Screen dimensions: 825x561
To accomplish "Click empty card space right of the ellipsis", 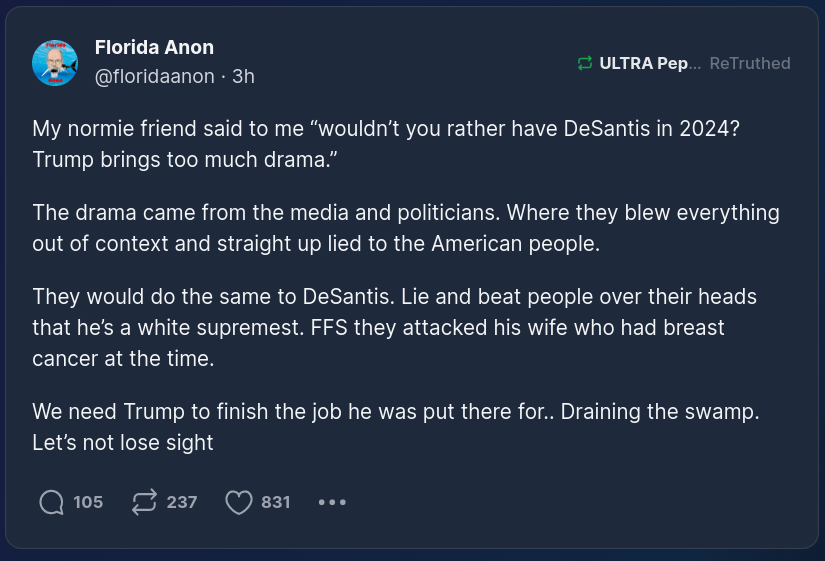I will (x=580, y=502).
